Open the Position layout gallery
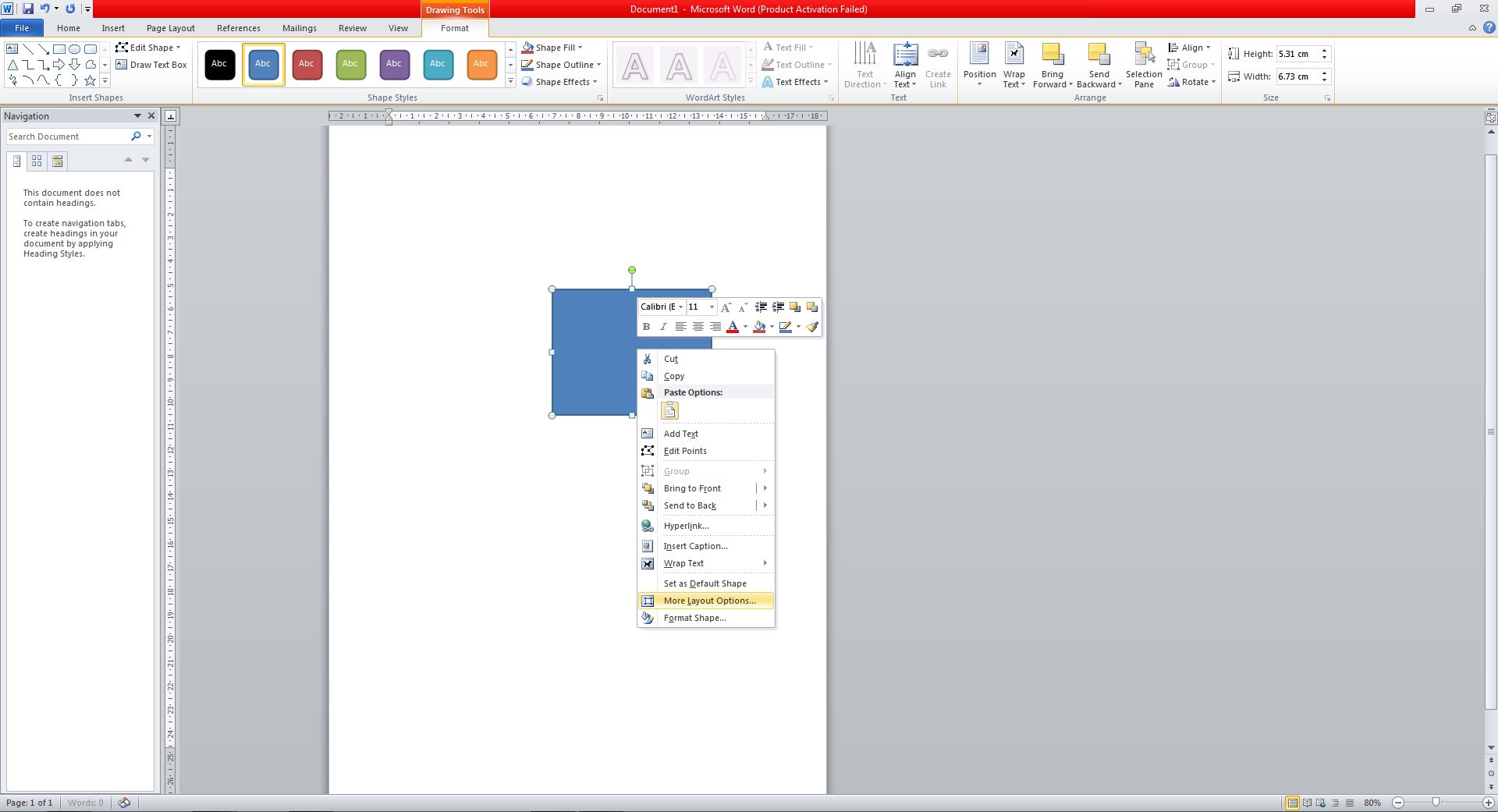The width and height of the screenshot is (1498, 812). (x=979, y=66)
